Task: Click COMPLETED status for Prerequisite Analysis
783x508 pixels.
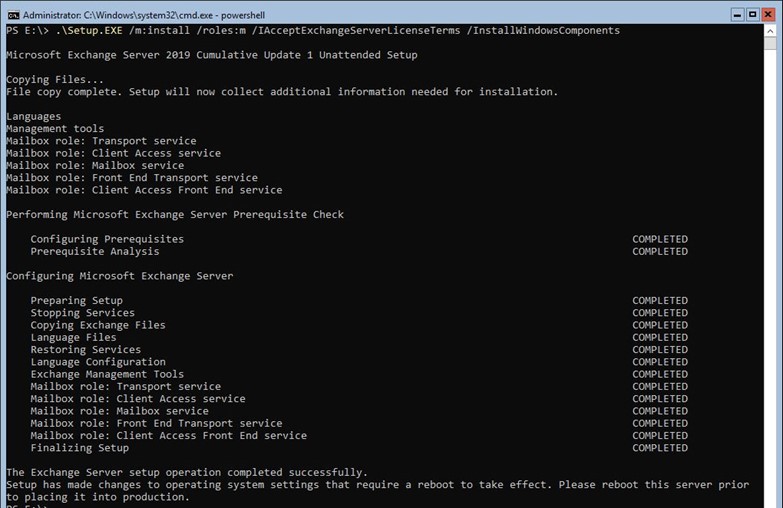Action: tap(660, 252)
